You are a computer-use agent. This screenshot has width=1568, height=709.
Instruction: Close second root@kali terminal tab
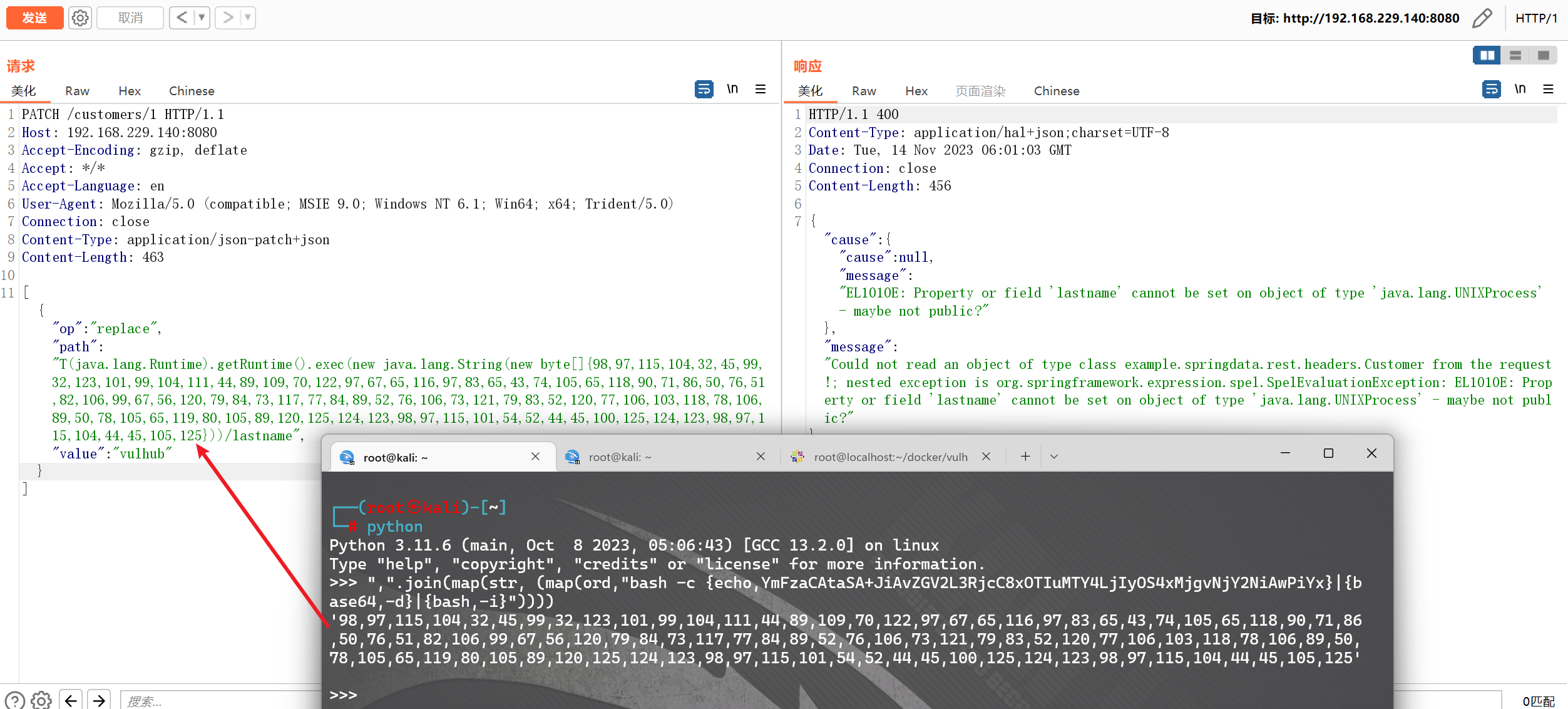(761, 457)
